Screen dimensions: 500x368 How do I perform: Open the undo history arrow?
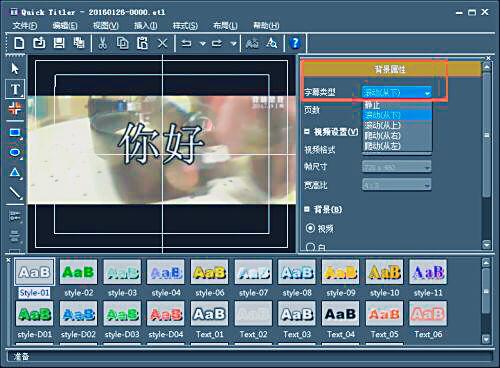pyautogui.click(x=202, y=44)
